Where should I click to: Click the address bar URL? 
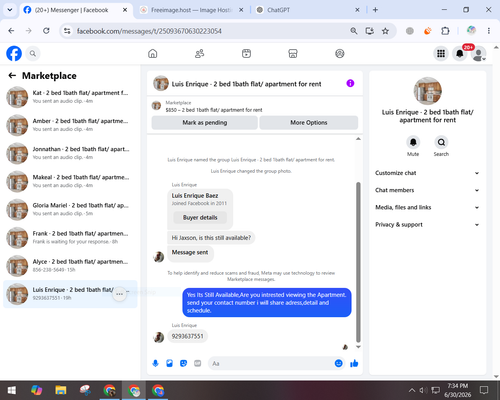coord(149,31)
